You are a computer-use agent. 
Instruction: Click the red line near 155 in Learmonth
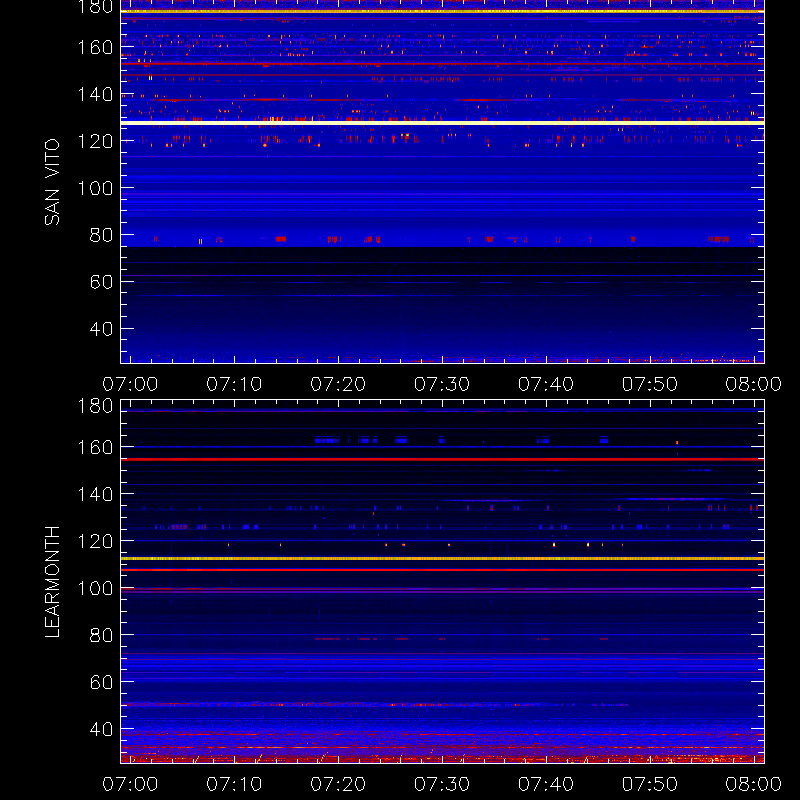pyautogui.click(x=442, y=460)
